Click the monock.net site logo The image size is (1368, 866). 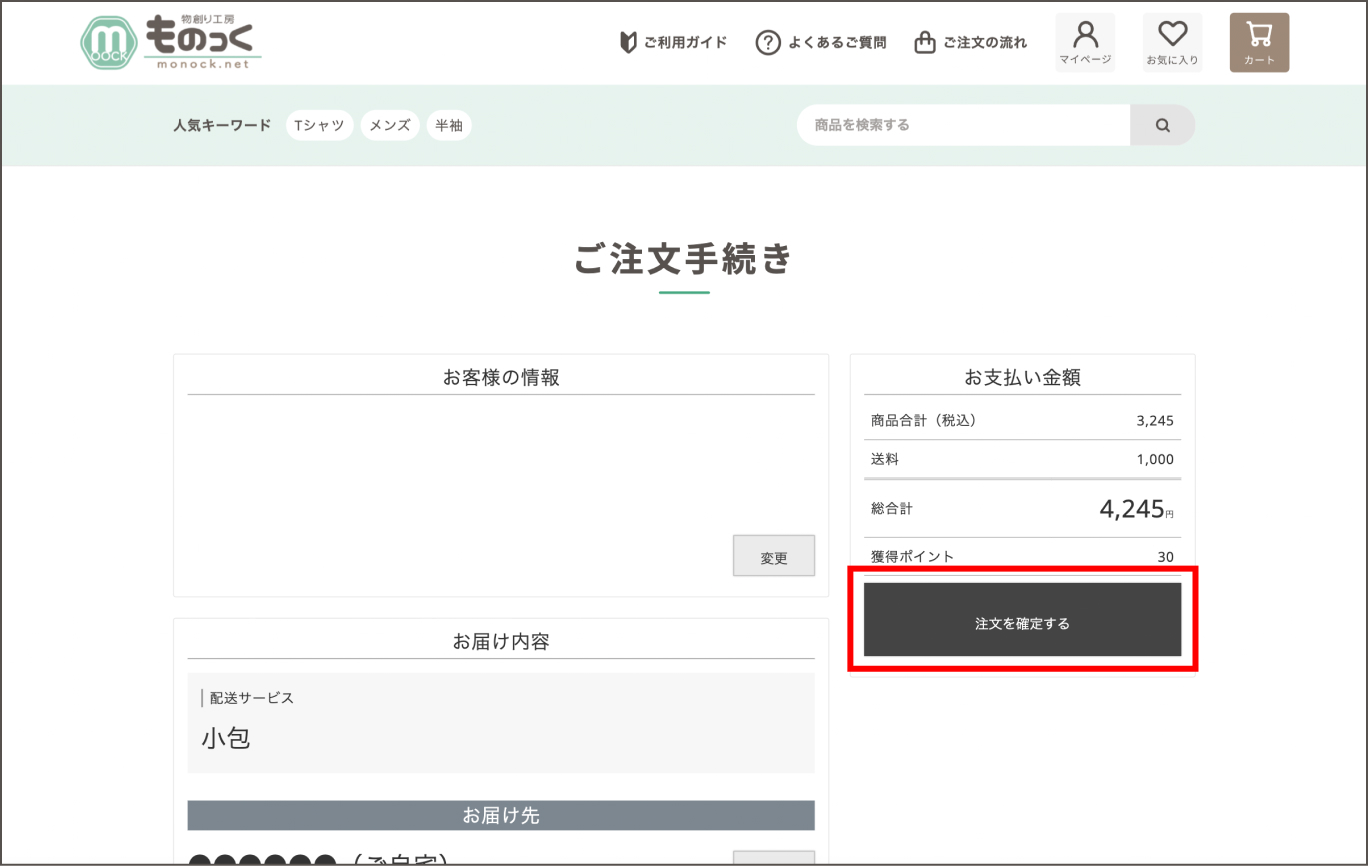click(x=170, y=43)
